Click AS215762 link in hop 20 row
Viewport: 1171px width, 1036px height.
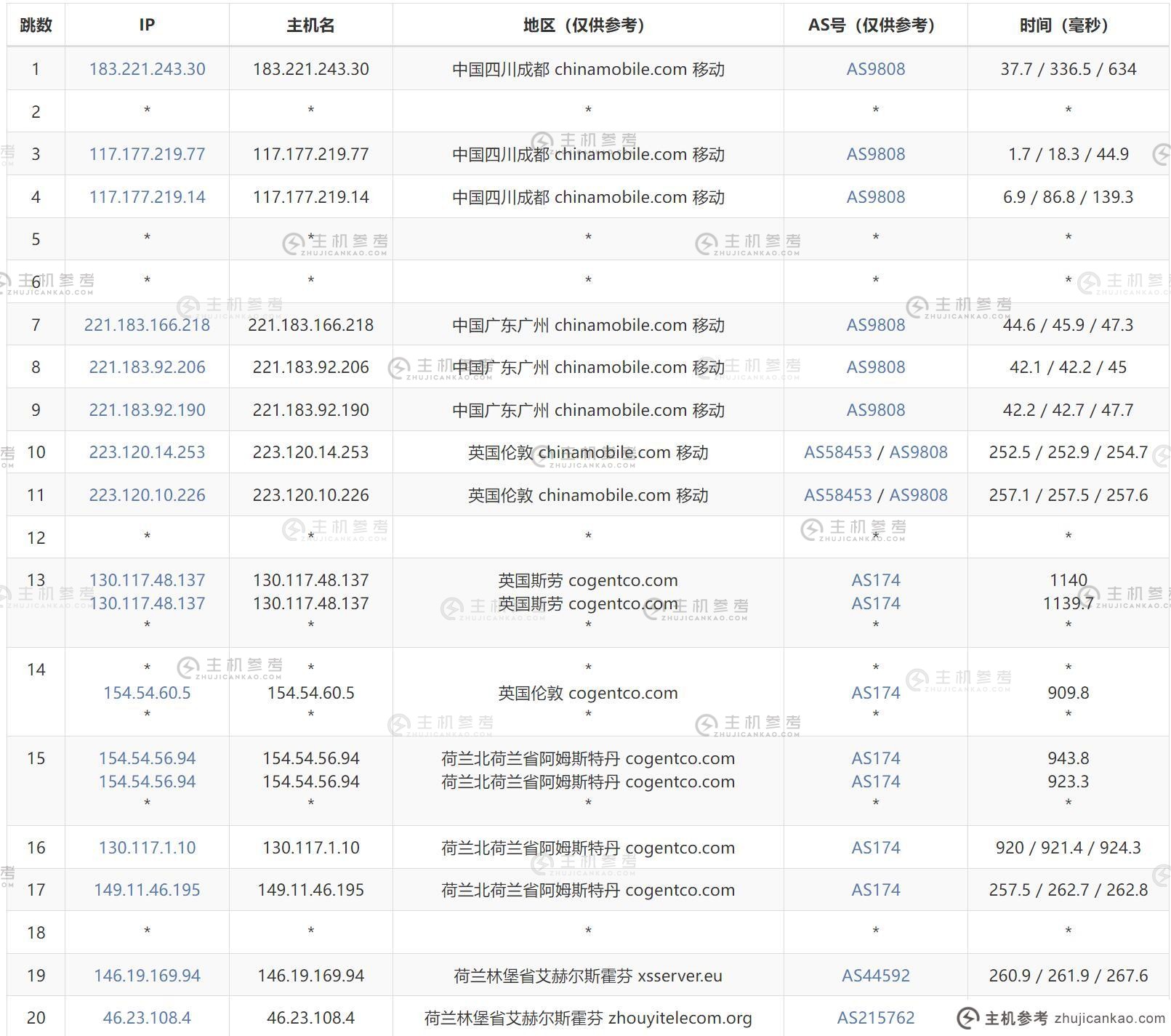pyautogui.click(x=876, y=1018)
